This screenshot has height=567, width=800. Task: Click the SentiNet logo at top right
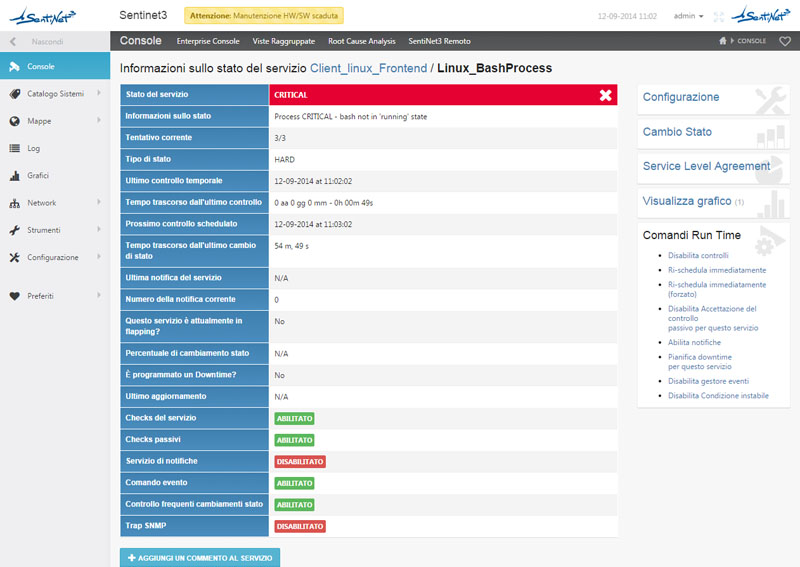tap(760, 15)
